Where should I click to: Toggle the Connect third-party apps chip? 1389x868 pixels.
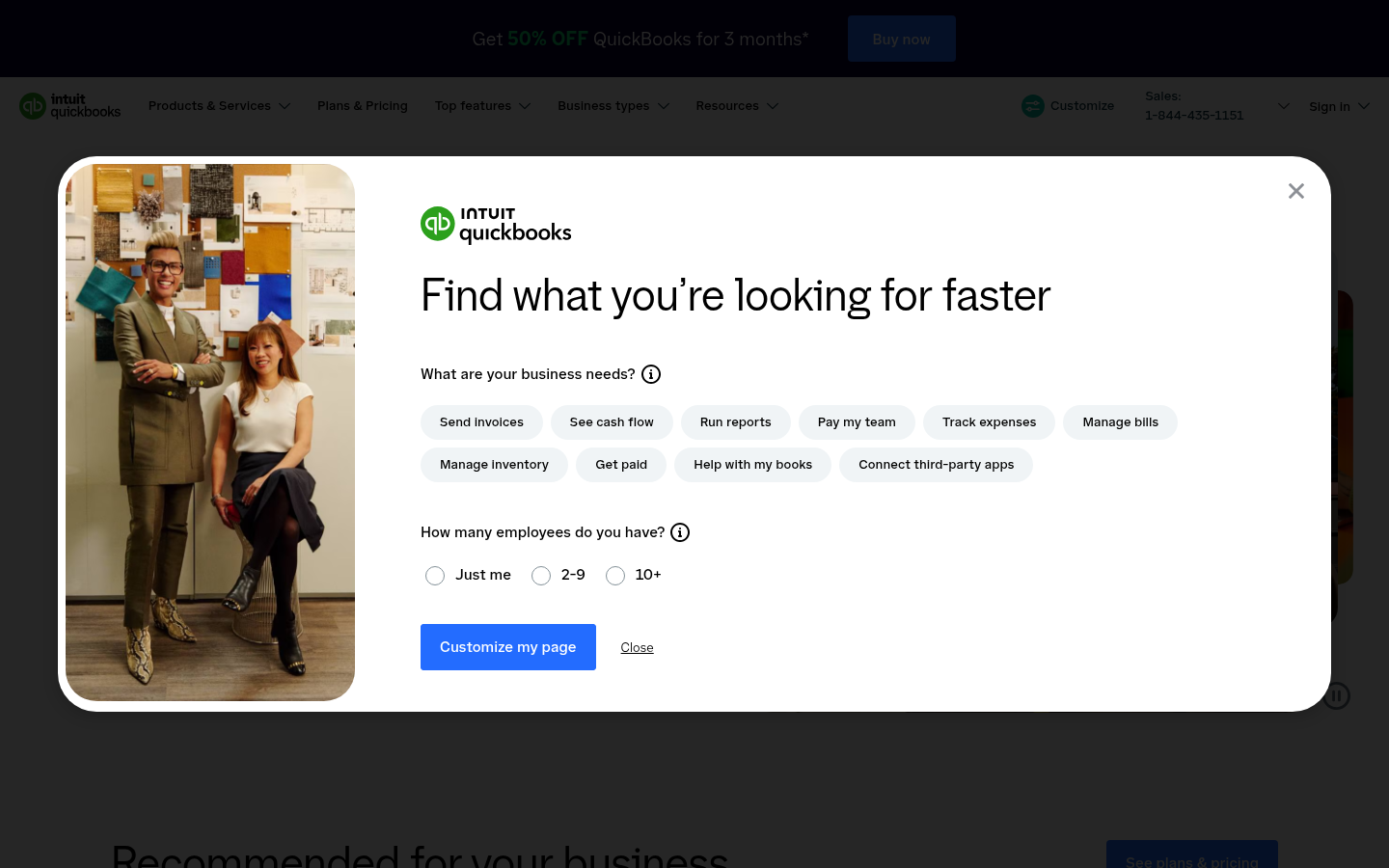coord(936,465)
